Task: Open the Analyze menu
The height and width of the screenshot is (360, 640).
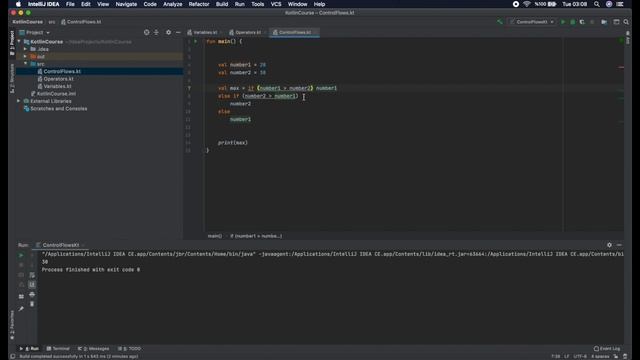Action: click(172, 4)
